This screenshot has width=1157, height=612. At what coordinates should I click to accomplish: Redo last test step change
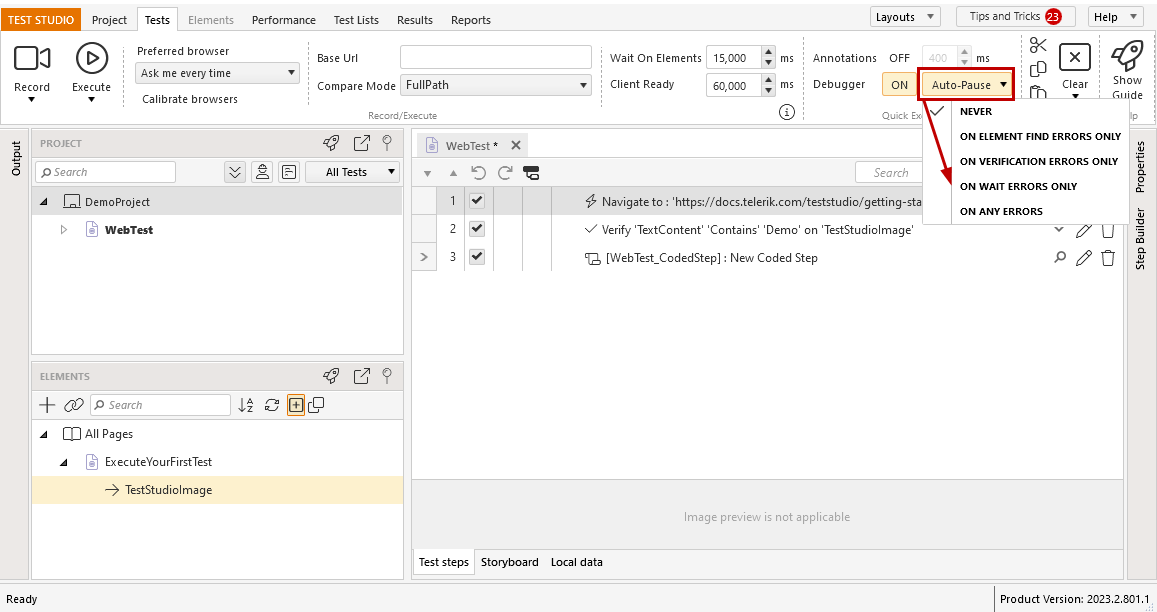(x=505, y=173)
